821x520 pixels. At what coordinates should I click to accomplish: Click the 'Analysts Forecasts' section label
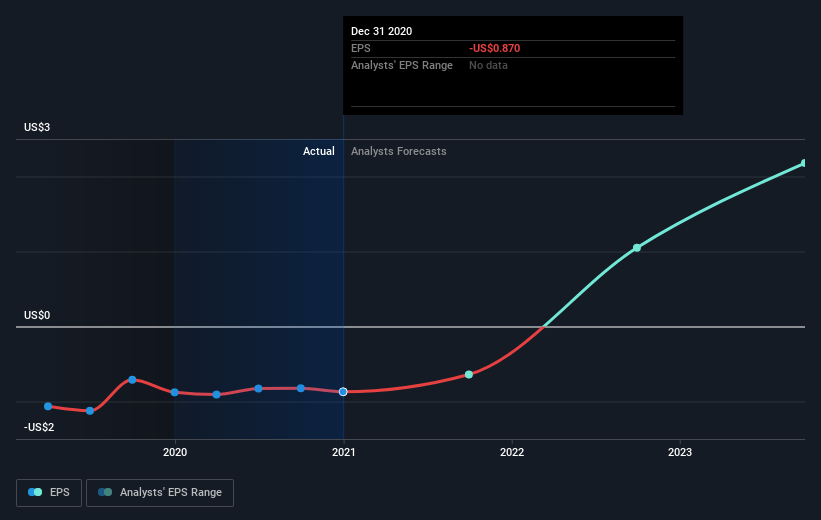(x=398, y=151)
